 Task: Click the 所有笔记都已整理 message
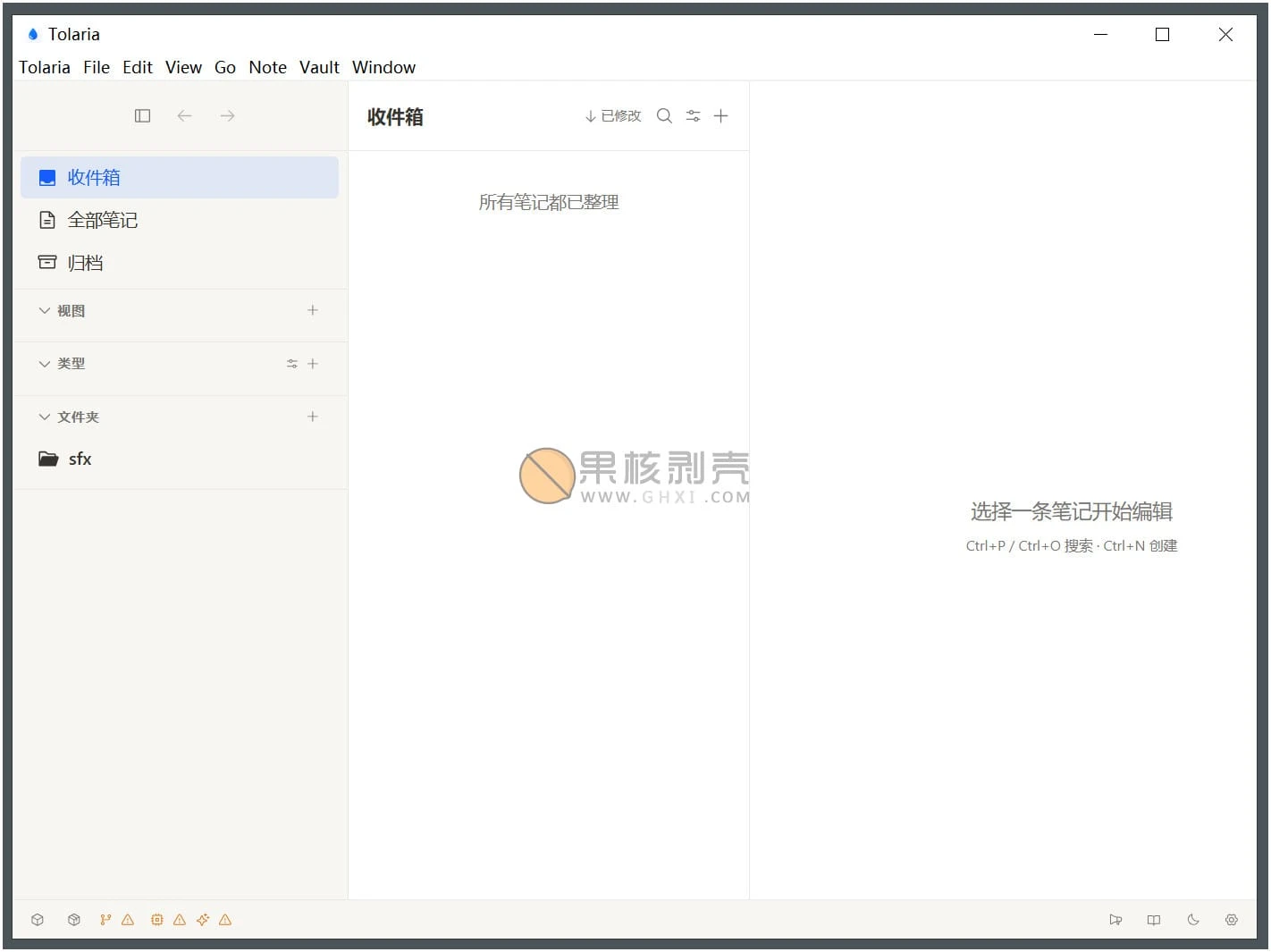549,202
